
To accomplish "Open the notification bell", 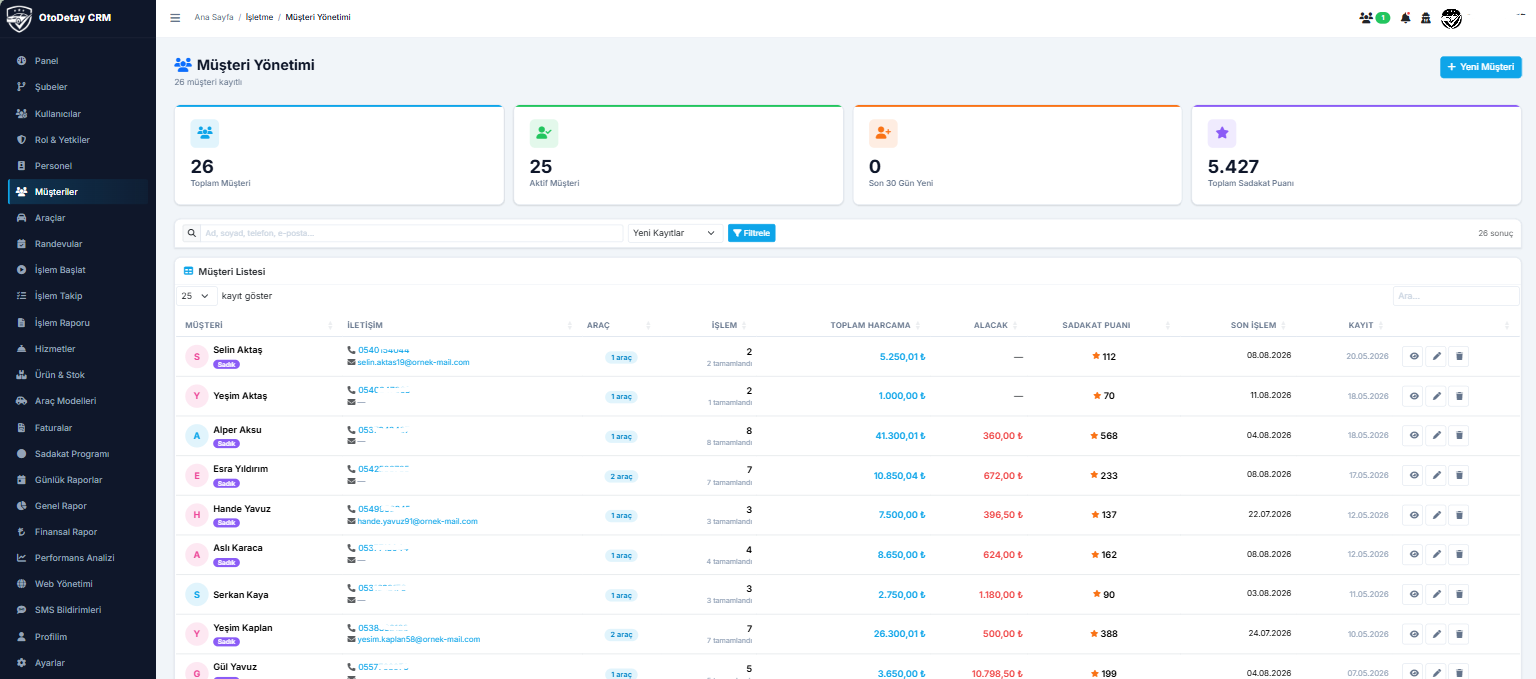I will (1405, 18).
